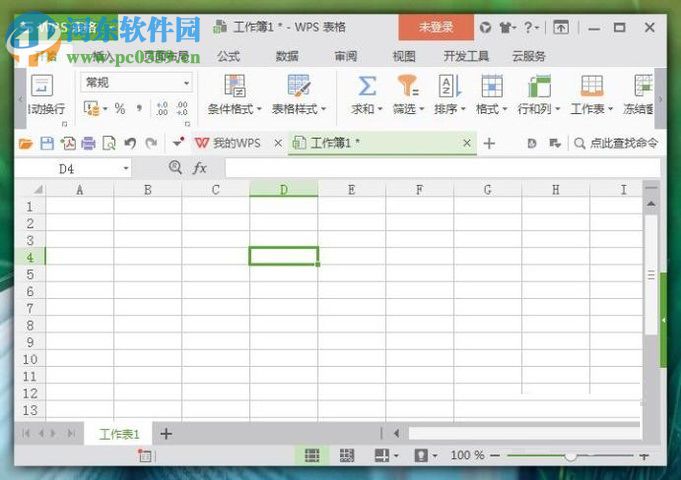
Task: Click the Print icon in quick toolbar
Action: click(88, 143)
